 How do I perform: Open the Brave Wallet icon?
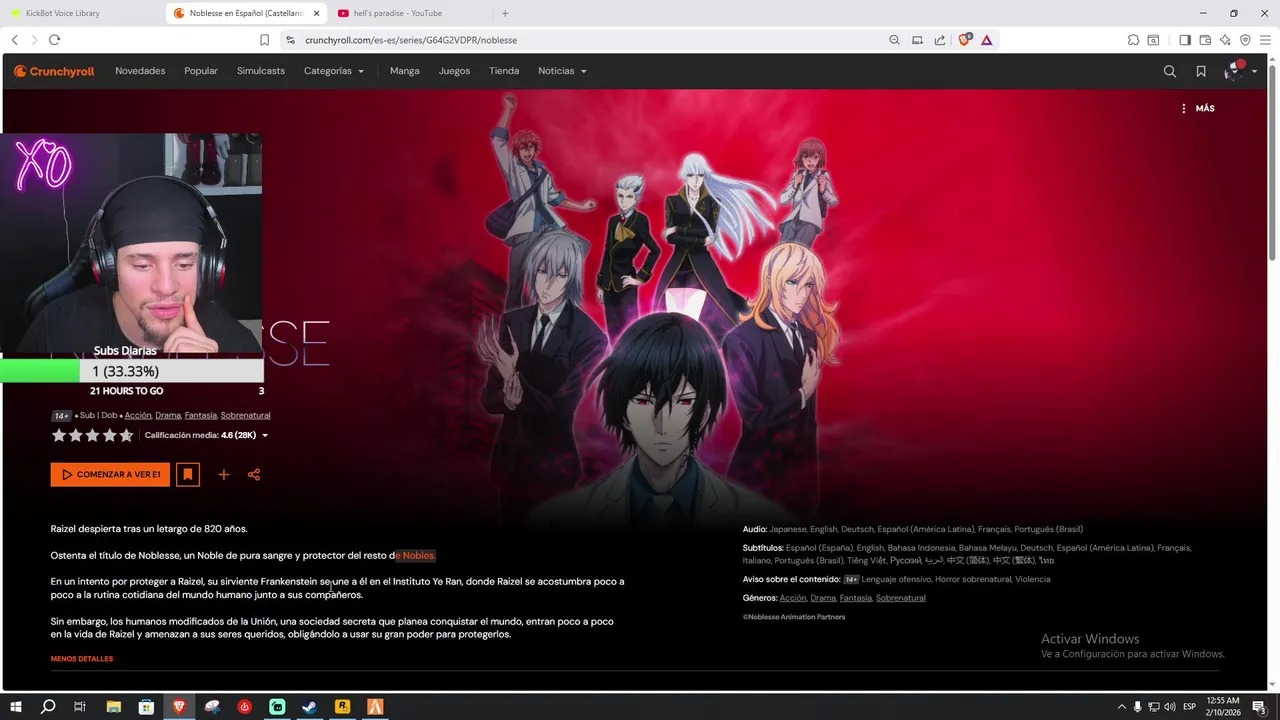pyautogui.click(x=1205, y=40)
